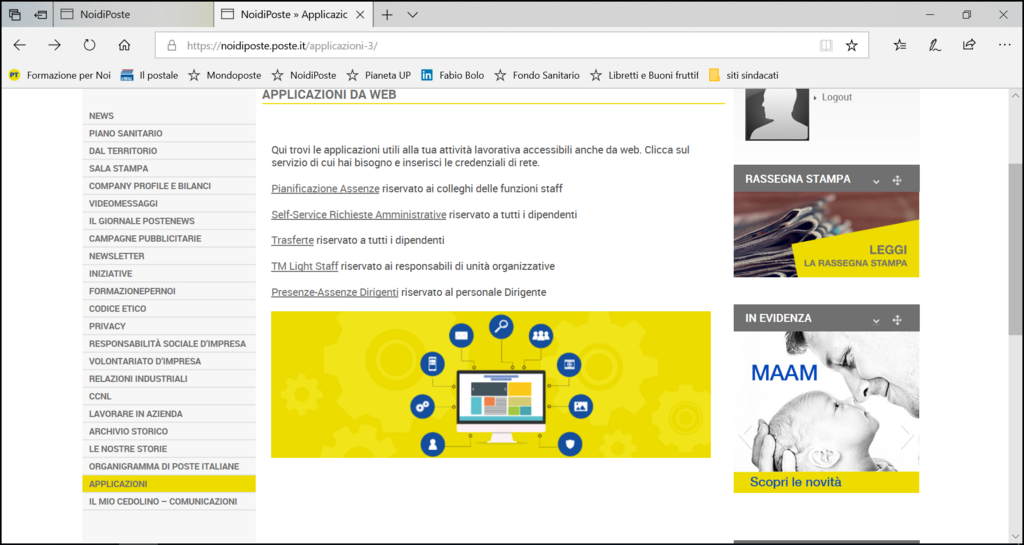Screen dimensions: 1024x545
Task: Open siti sindacati bookmarks folder
Action: [743, 75]
